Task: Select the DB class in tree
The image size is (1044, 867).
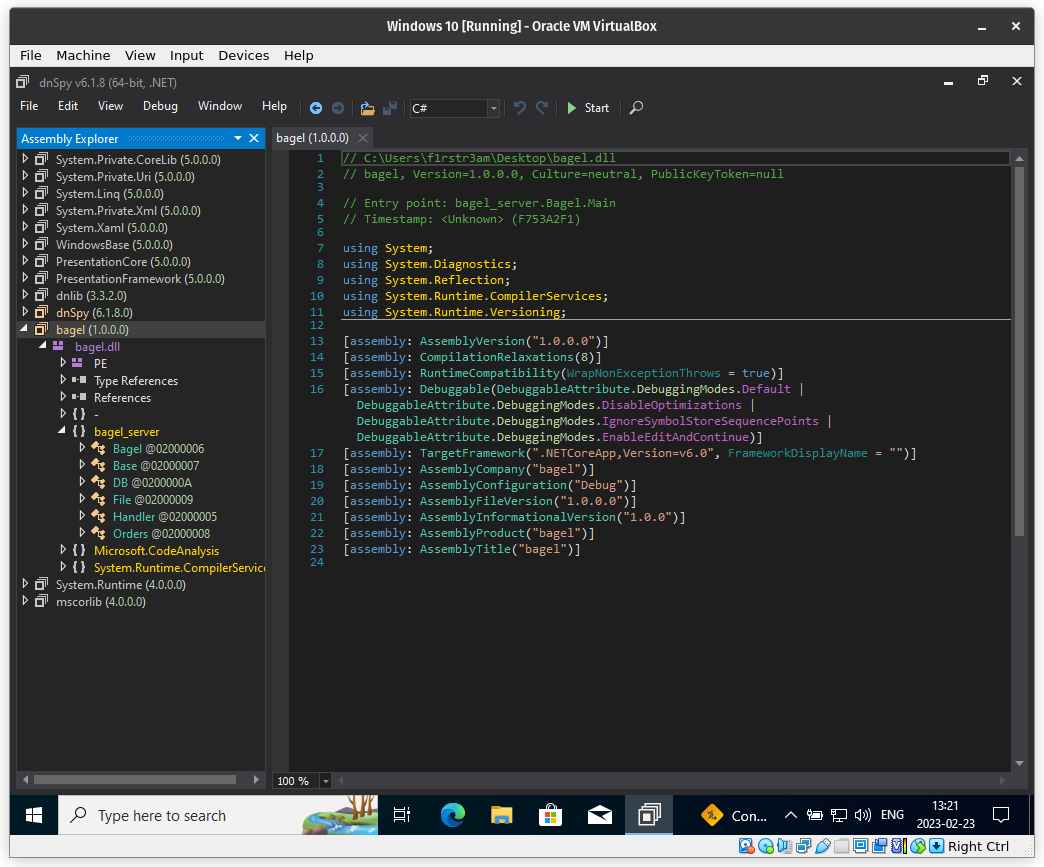Action: coord(120,483)
